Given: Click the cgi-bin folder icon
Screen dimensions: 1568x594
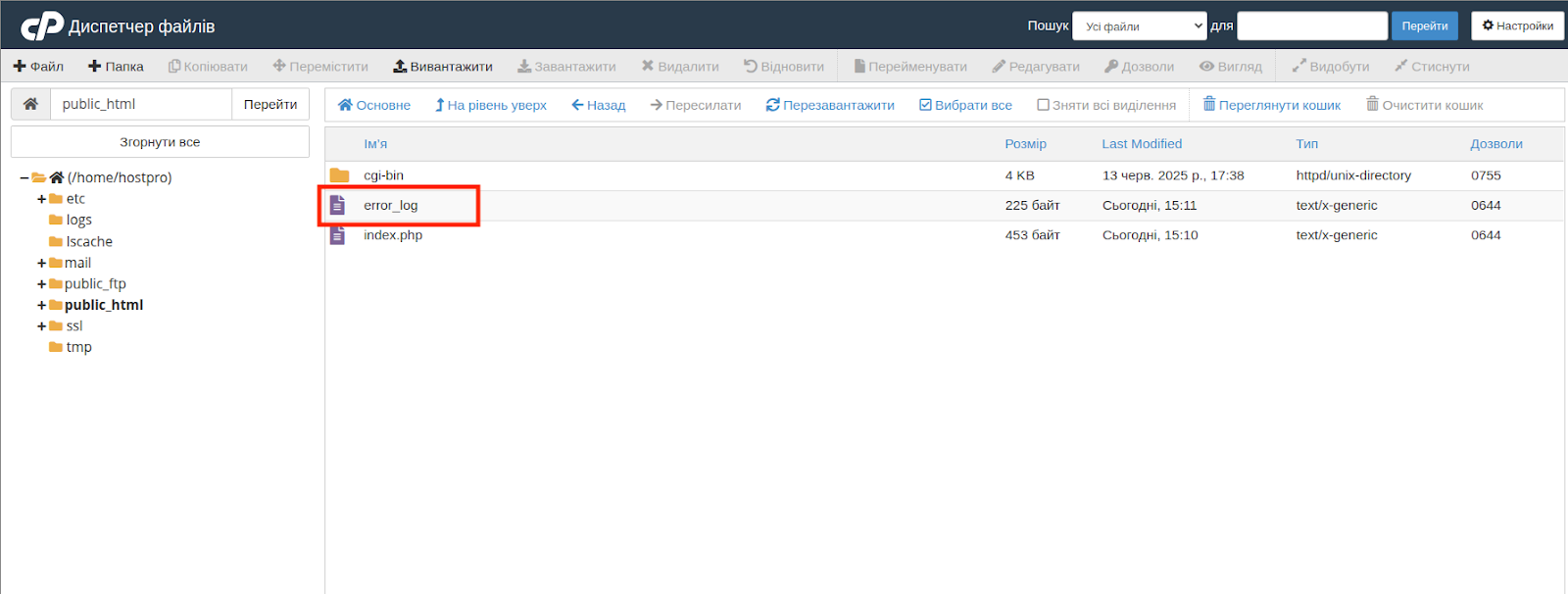Looking at the screenshot, I should [339, 175].
